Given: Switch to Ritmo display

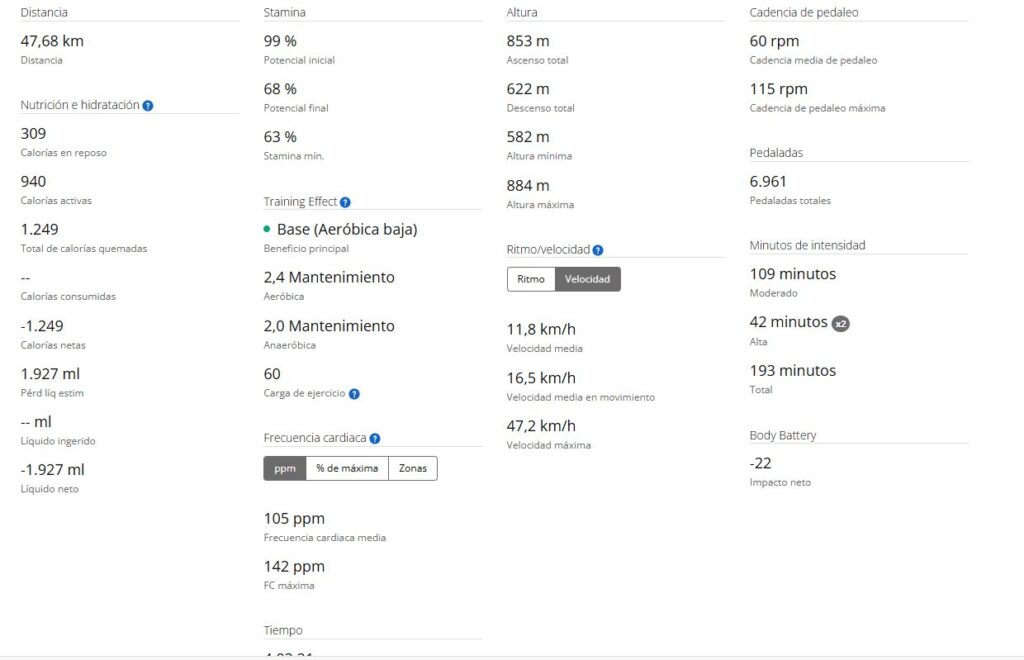Looking at the screenshot, I should [x=530, y=279].
